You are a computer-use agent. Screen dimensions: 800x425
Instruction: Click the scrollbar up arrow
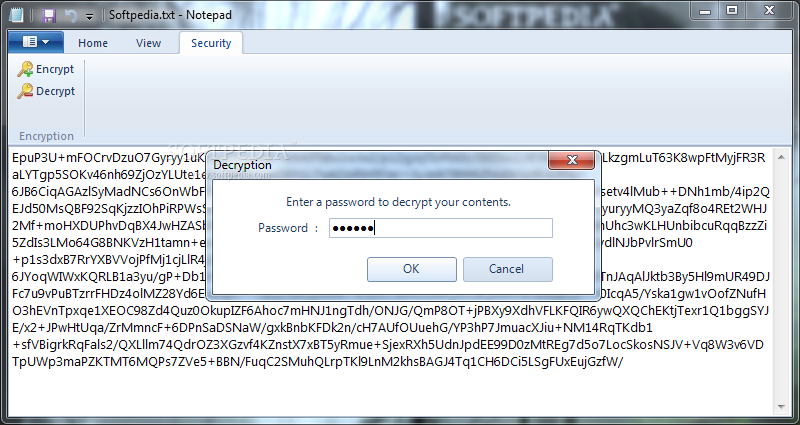[x=782, y=157]
